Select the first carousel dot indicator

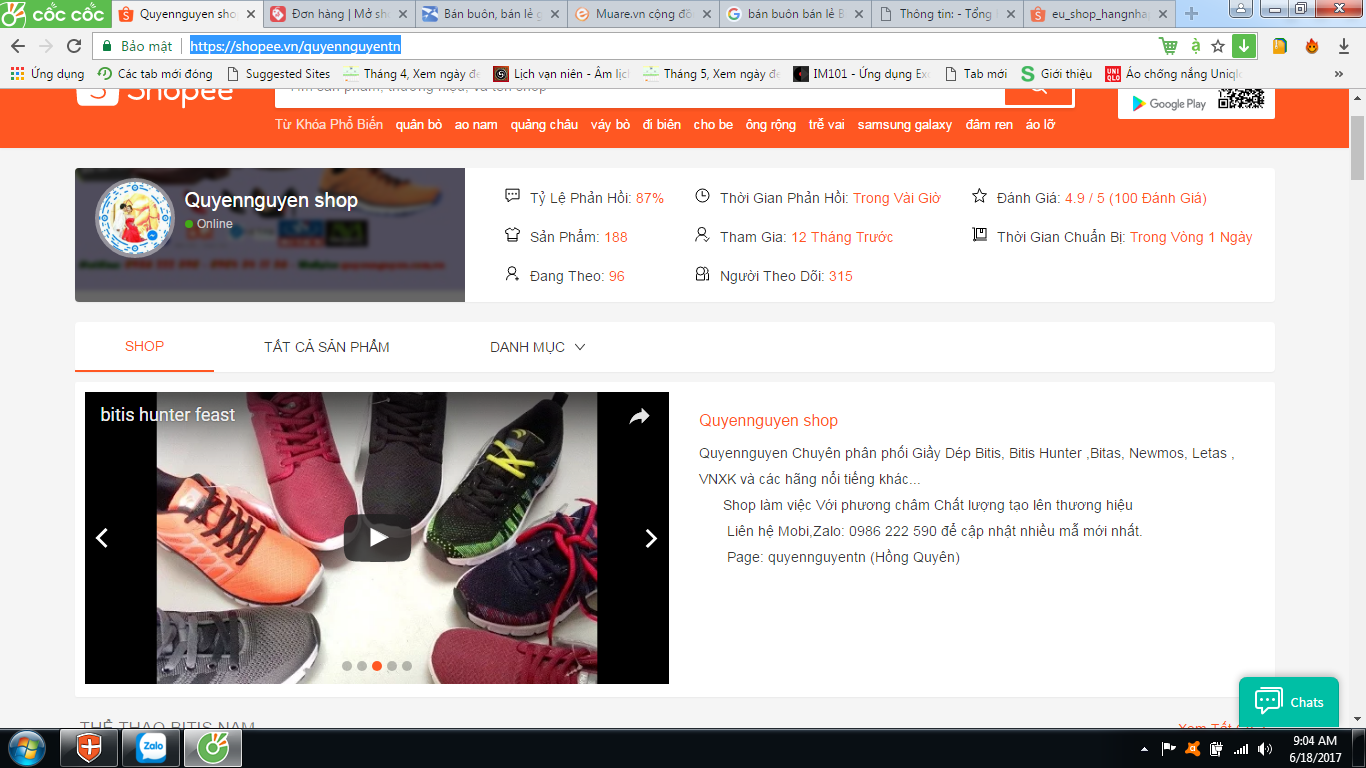347,666
